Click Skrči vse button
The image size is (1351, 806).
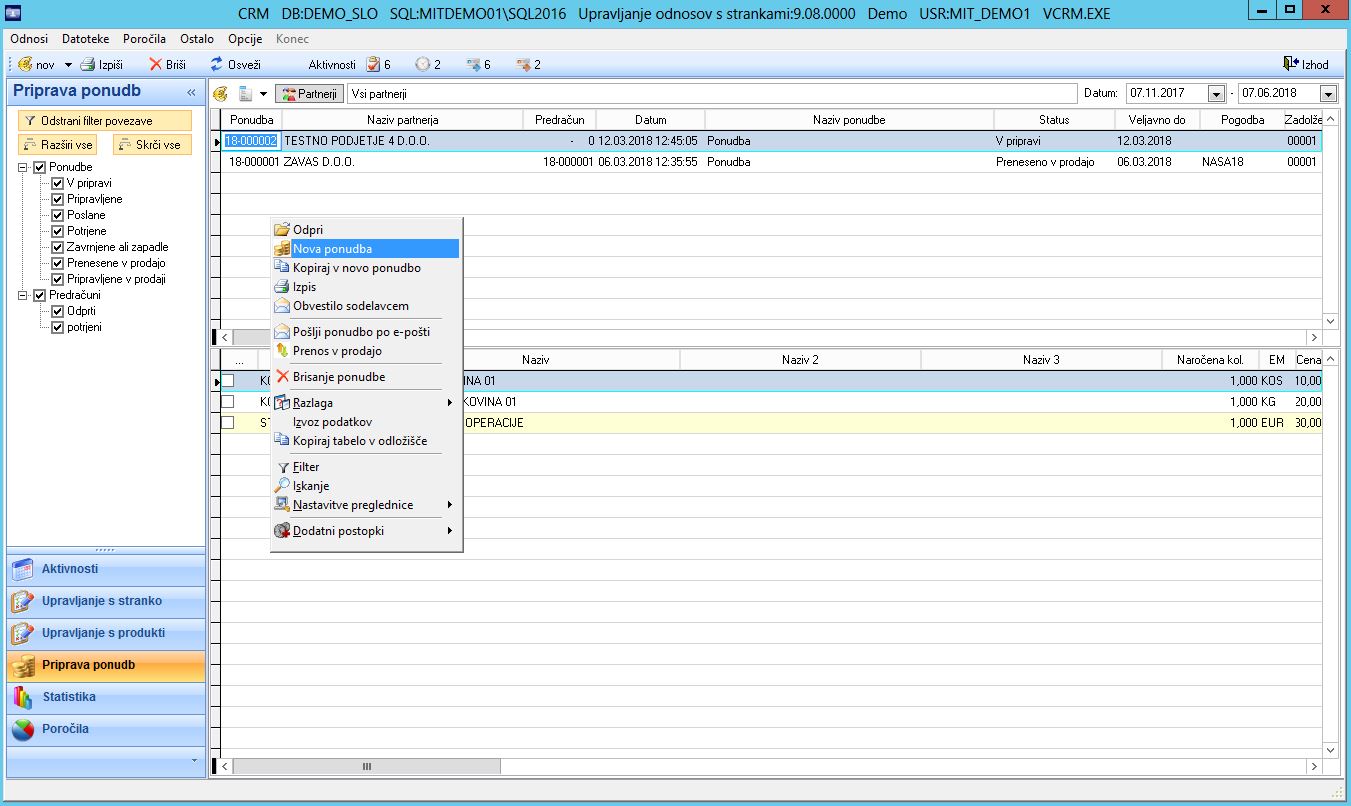pyautogui.click(x=152, y=145)
